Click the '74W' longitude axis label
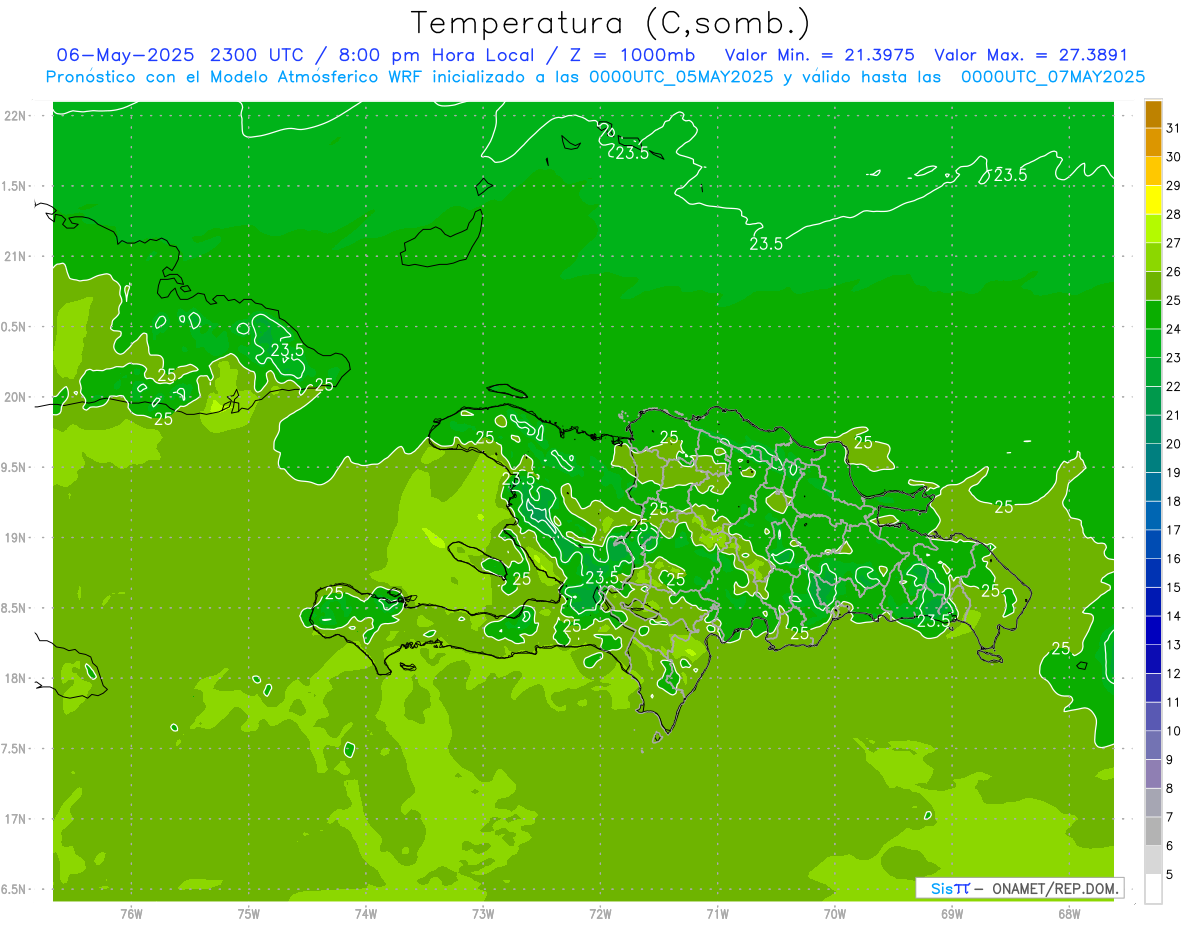 coord(366,914)
